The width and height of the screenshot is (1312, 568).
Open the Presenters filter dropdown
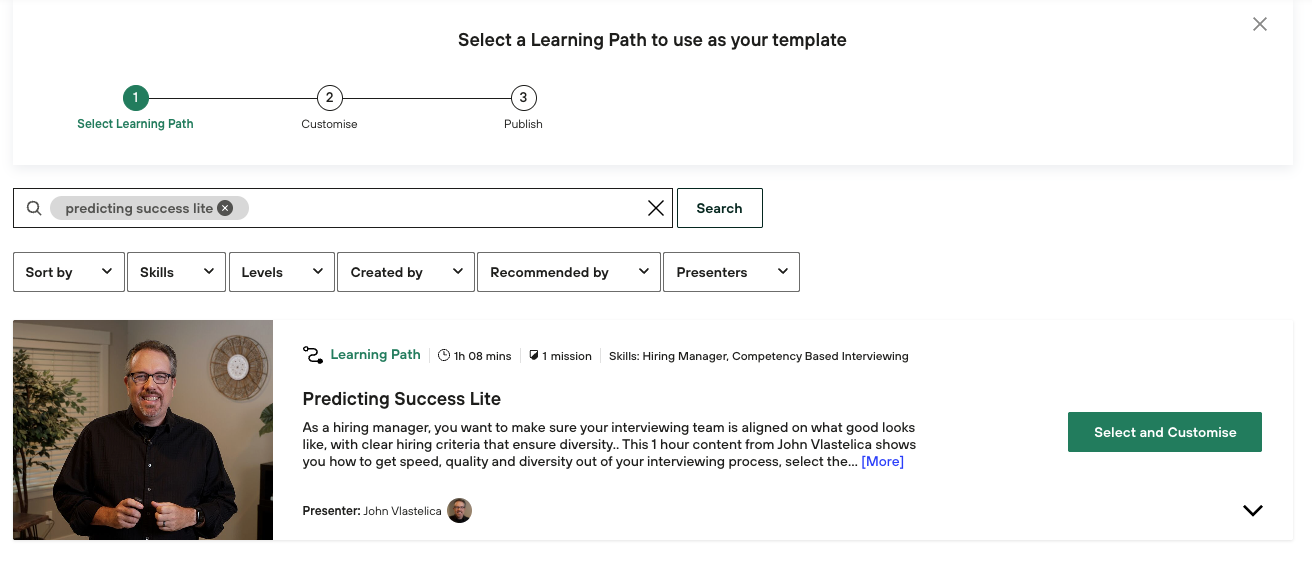point(731,272)
